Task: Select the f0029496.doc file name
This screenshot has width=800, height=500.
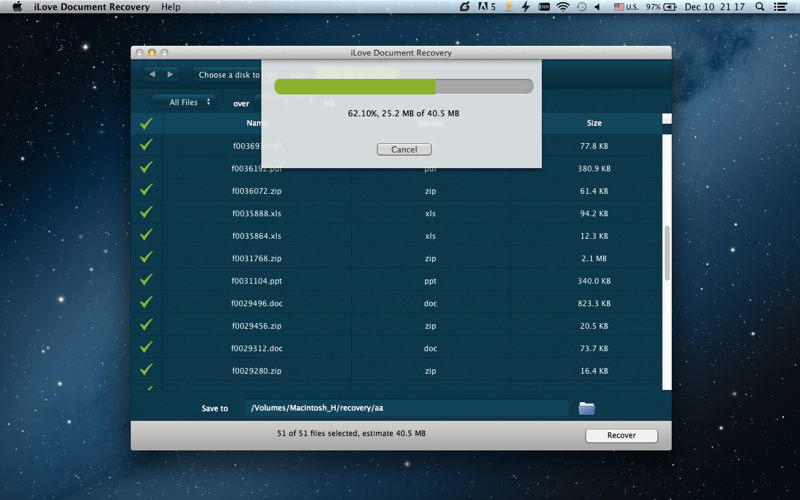Action: (257, 303)
